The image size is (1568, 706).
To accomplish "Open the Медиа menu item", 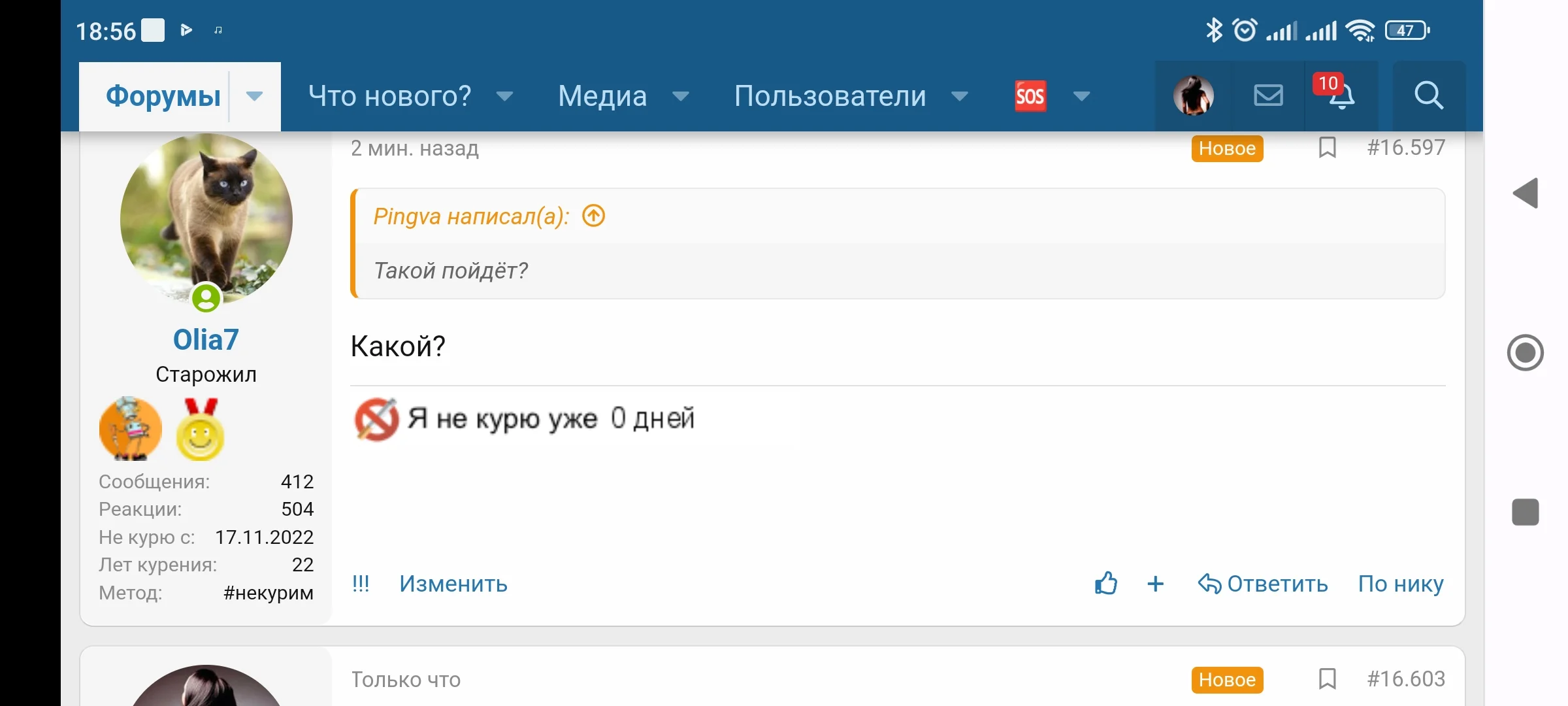I will click(x=601, y=95).
